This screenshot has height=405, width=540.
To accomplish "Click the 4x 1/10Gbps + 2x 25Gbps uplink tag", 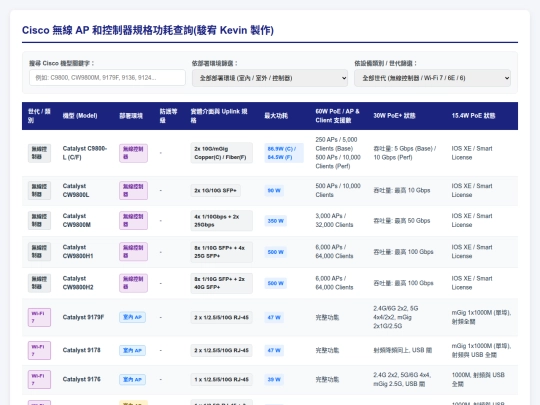I will point(221,220).
